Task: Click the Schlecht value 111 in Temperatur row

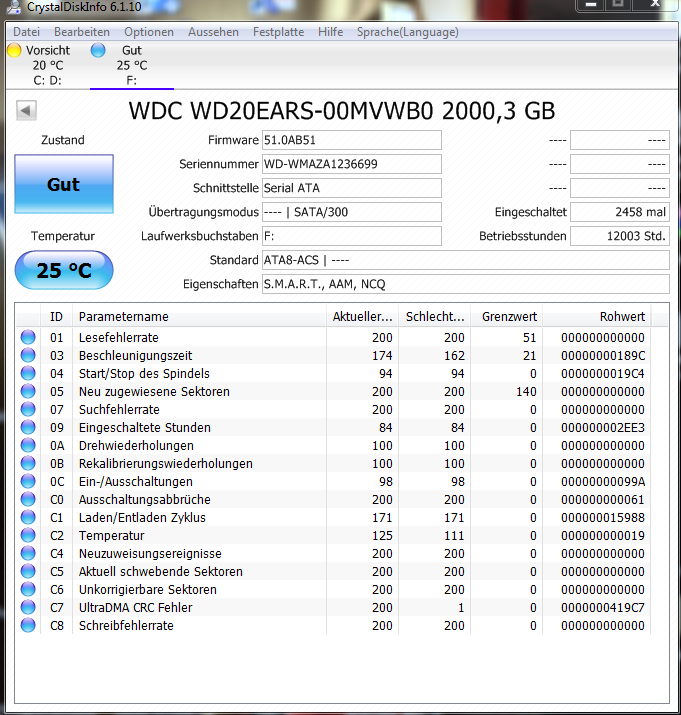Action: click(x=454, y=535)
